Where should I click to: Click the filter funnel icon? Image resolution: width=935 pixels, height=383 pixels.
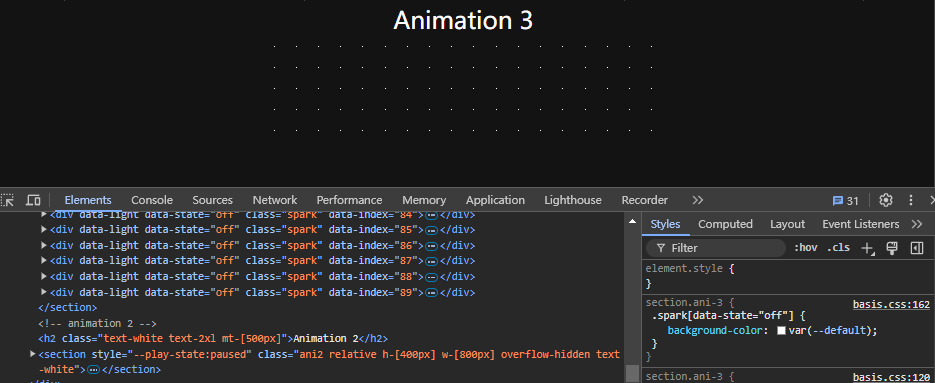[661, 248]
